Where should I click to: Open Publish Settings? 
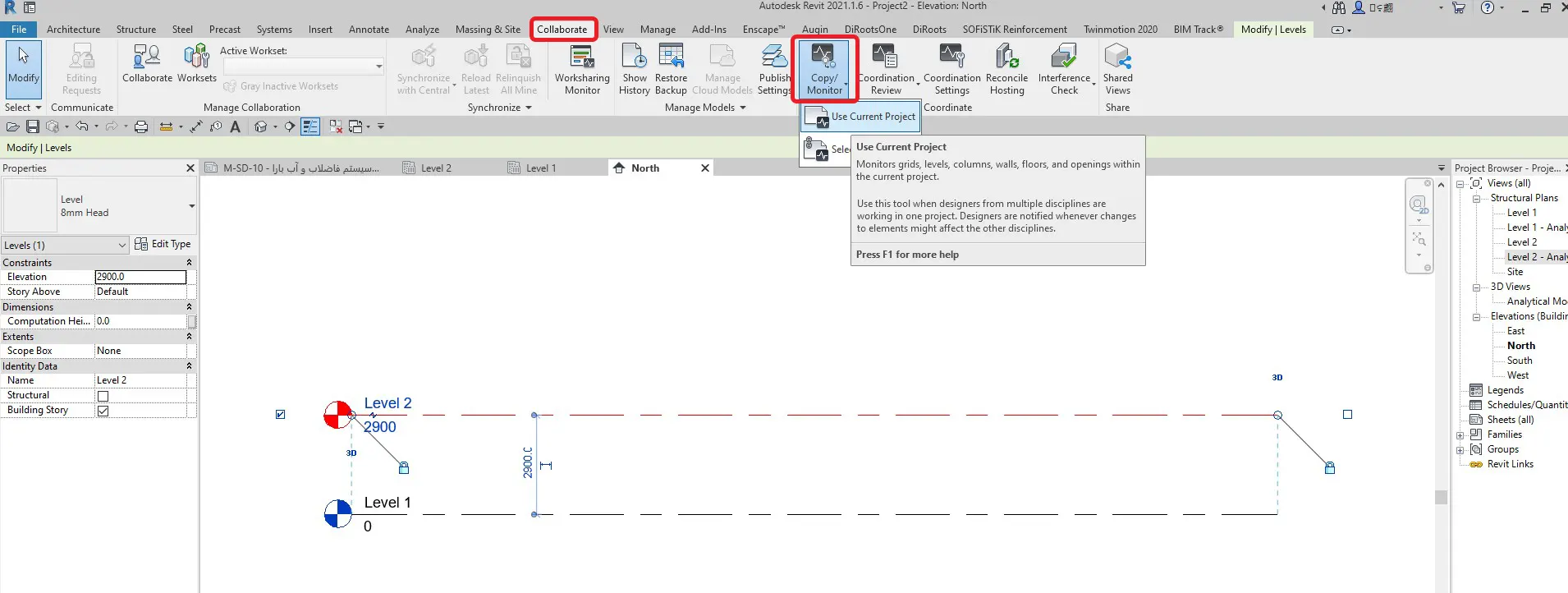774,70
